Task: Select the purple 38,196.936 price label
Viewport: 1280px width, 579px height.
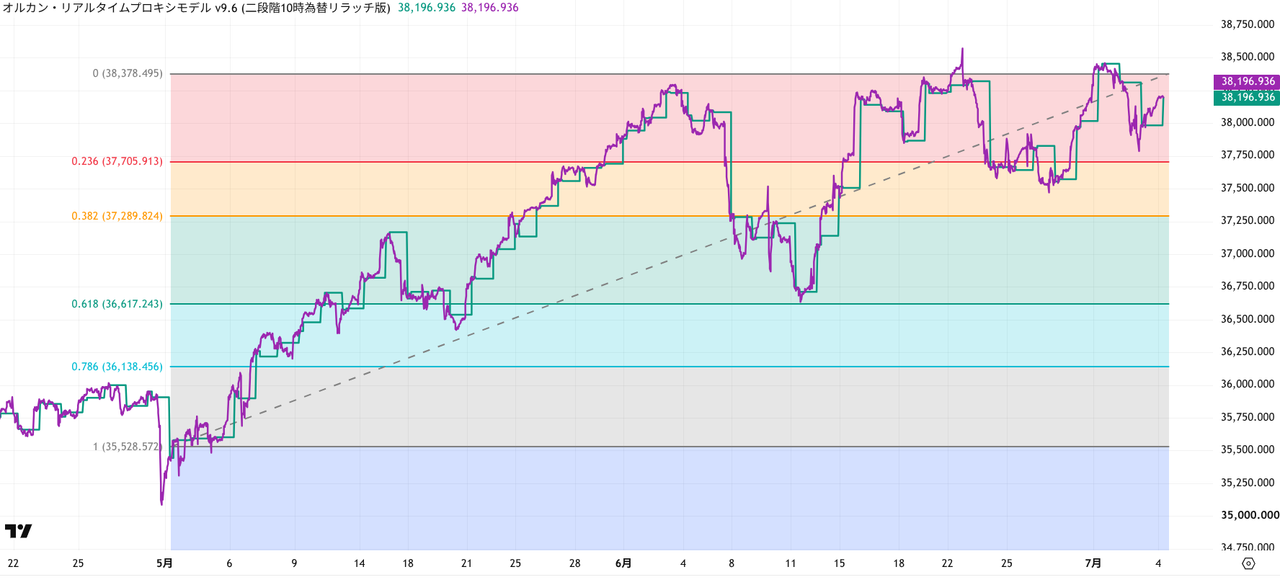Action: click(x=1246, y=81)
